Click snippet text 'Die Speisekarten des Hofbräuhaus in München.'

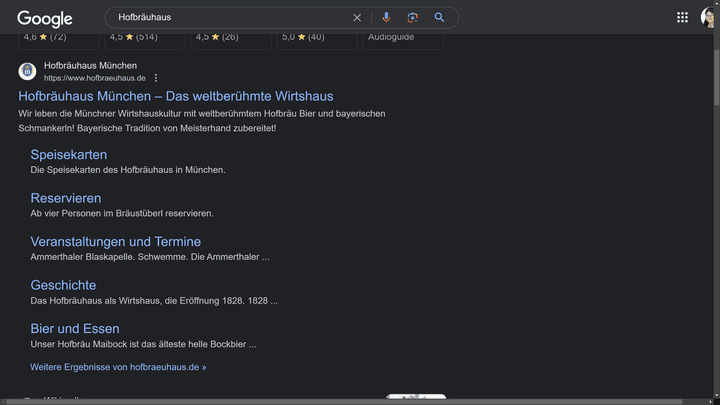click(128, 170)
